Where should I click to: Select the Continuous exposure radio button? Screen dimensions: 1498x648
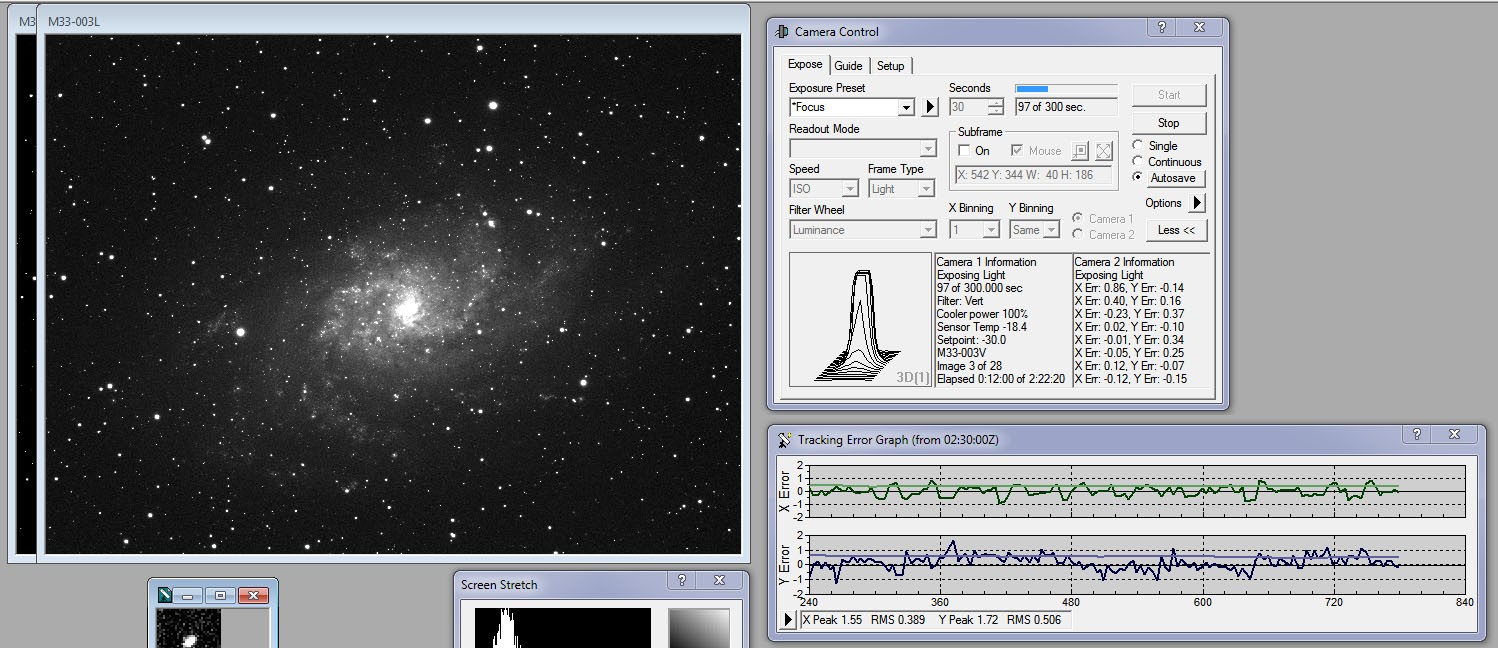click(x=1138, y=161)
